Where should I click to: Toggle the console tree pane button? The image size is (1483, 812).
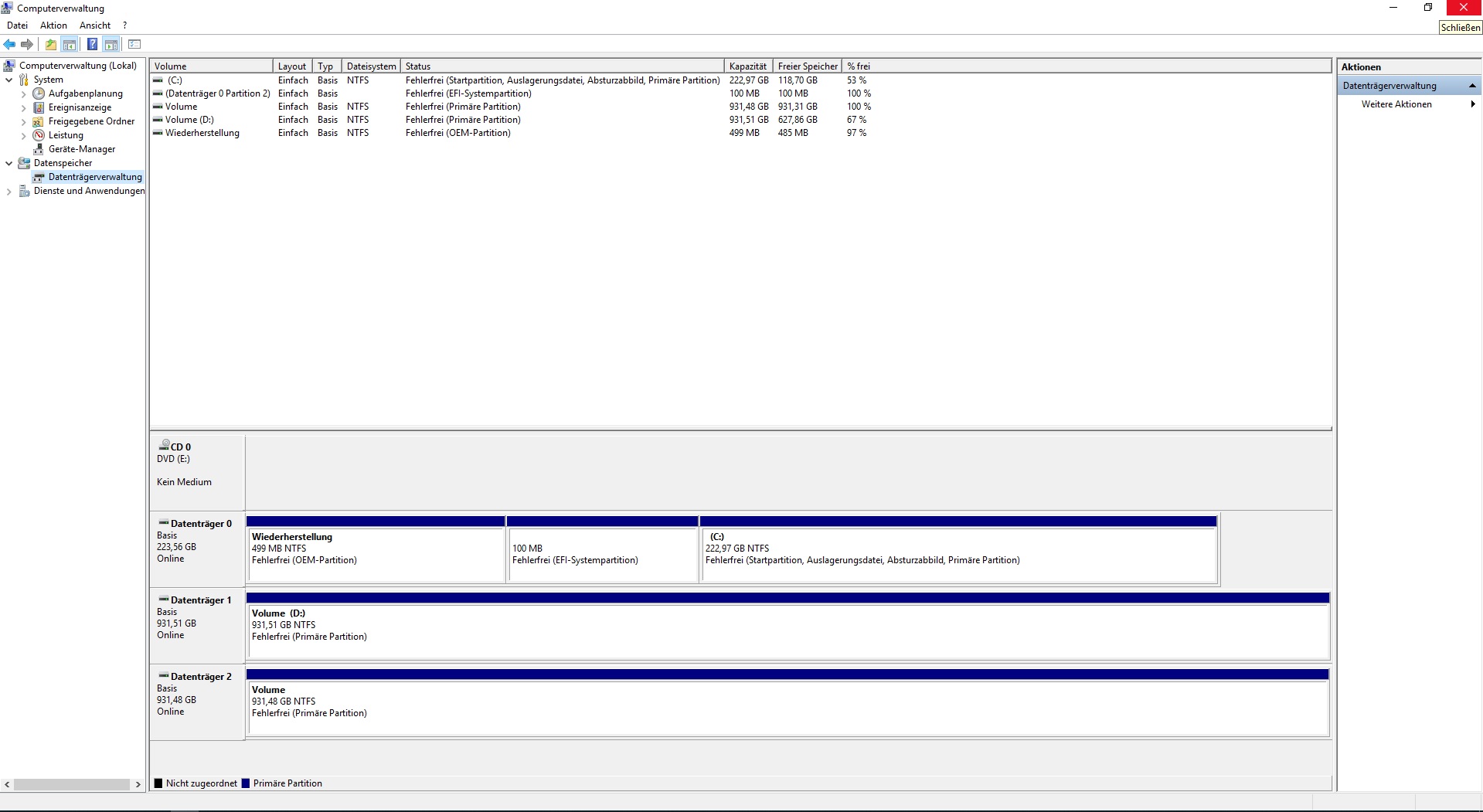[x=70, y=44]
